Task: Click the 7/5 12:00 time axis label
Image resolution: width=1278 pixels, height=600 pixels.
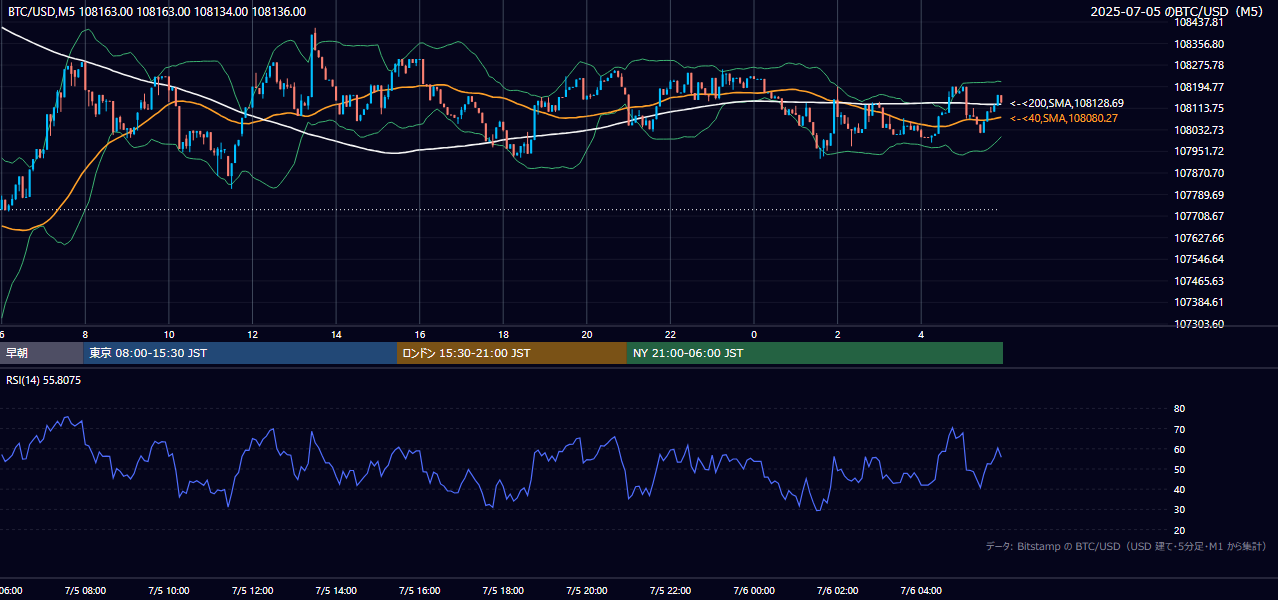Action: click(252, 591)
